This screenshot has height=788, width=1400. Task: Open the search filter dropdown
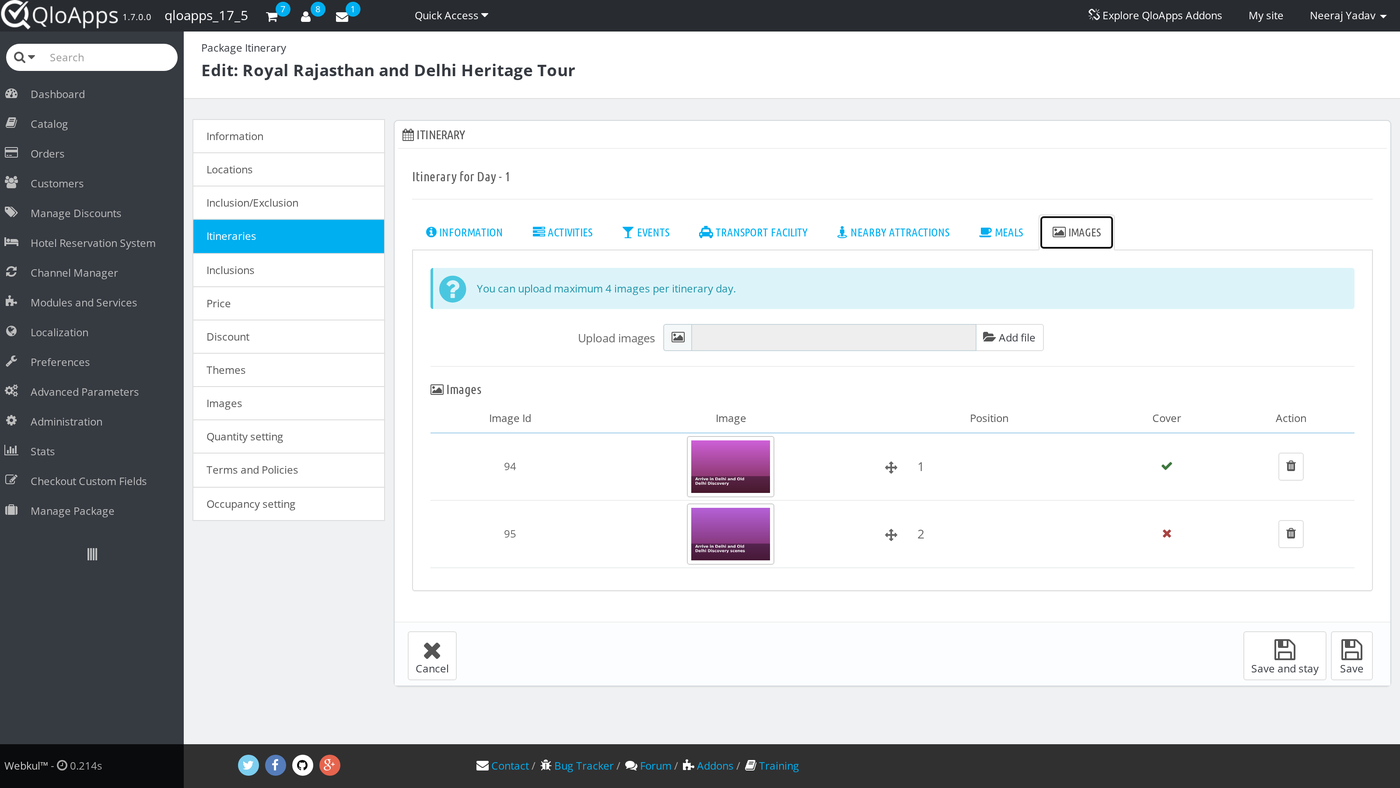tap(25, 58)
